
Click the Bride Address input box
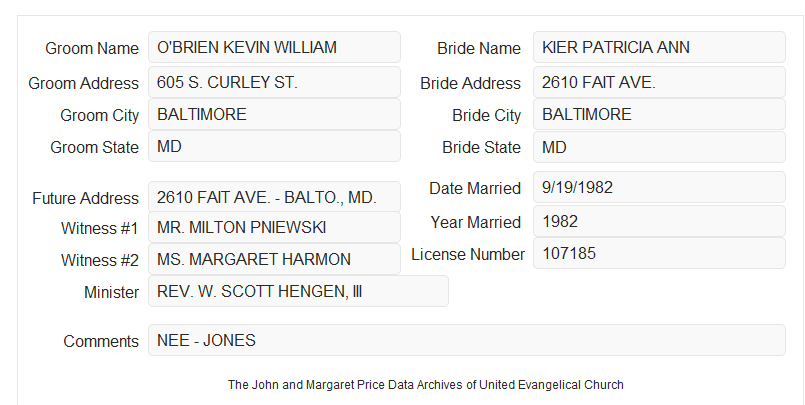tap(659, 82)
